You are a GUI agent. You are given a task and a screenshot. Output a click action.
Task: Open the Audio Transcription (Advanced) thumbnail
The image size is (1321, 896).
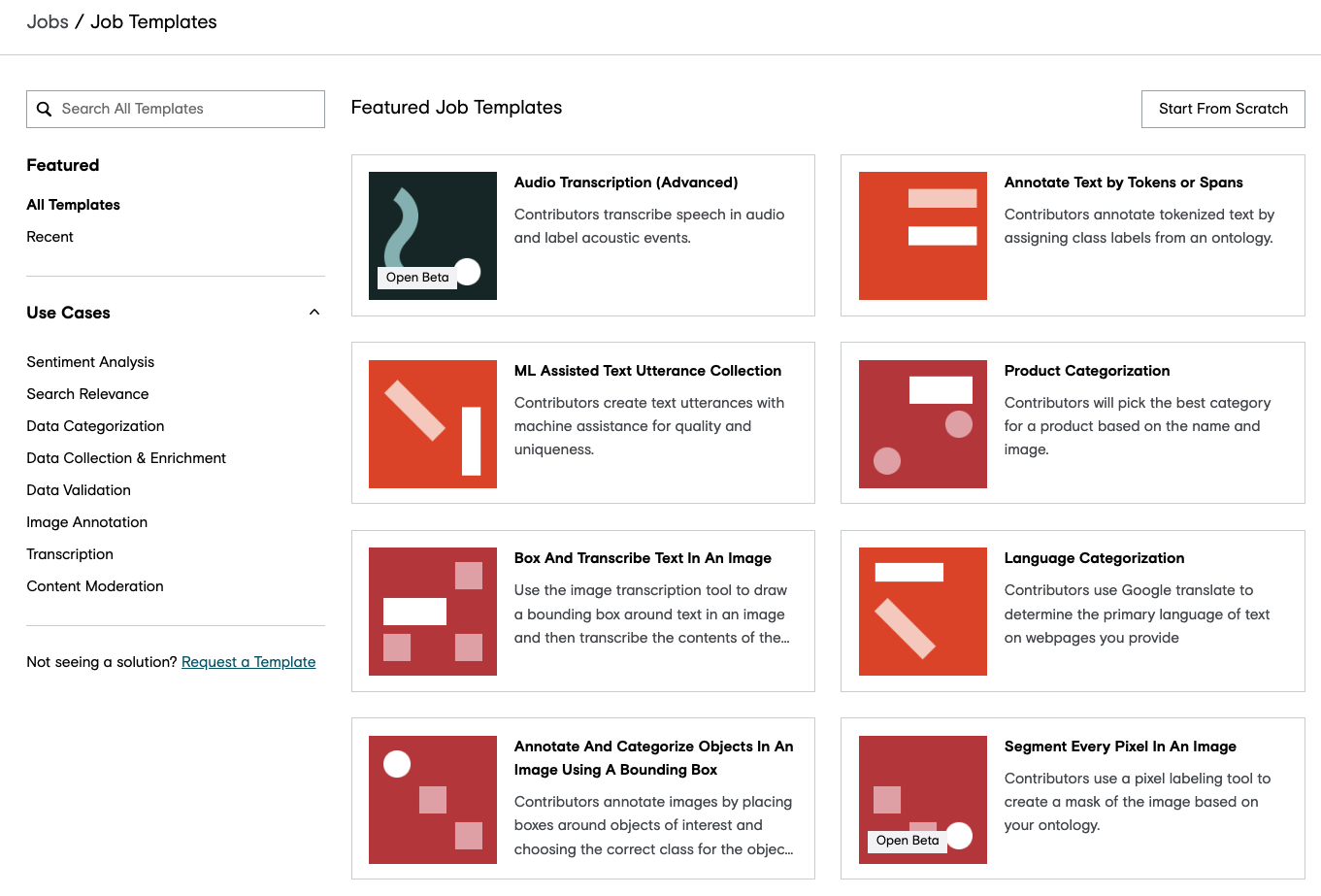[433, 236]
